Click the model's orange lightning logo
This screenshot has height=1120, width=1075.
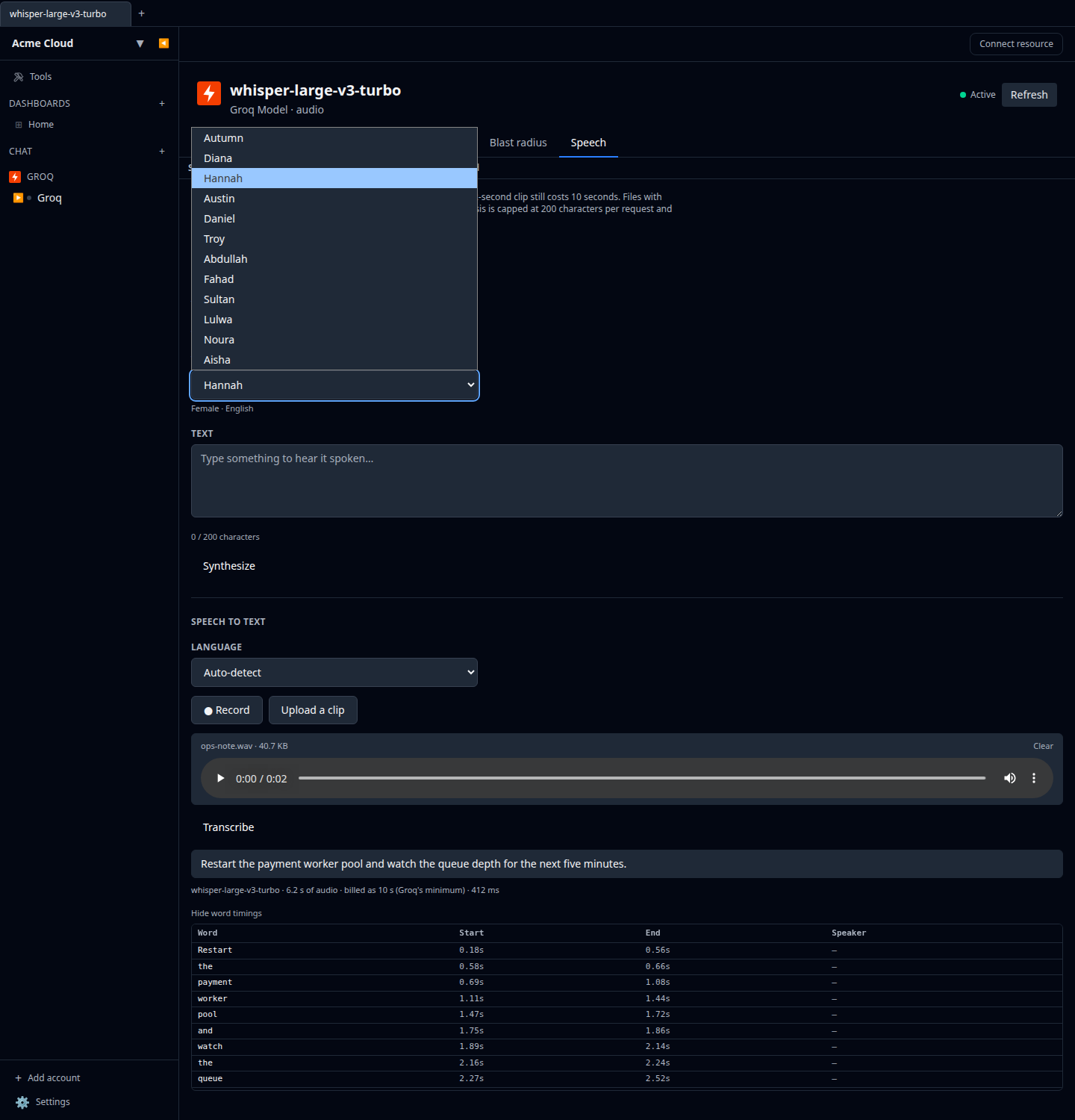pyautogui.click(x=209, y=93)
